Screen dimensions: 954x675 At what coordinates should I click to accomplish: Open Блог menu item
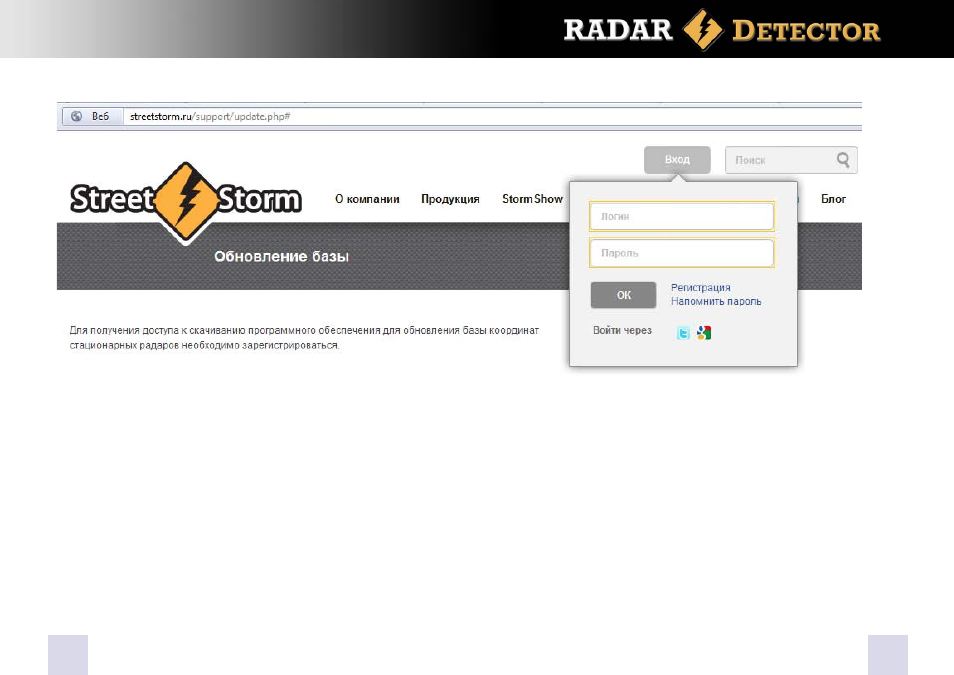(x=833, y=199)
